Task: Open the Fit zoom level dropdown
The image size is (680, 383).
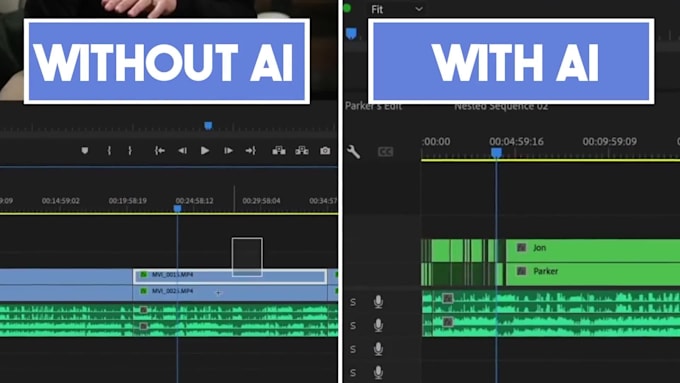Action: click(x=396, y=9)
